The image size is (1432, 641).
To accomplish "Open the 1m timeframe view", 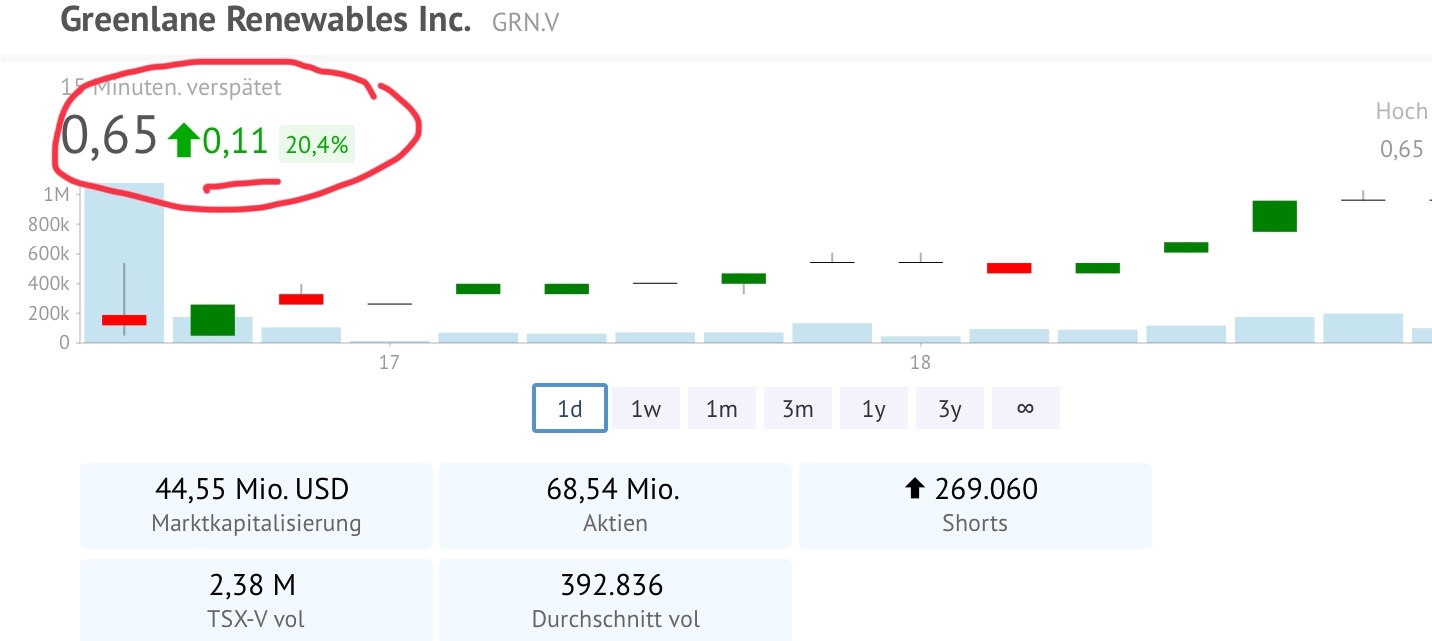I will pos(721,407).
